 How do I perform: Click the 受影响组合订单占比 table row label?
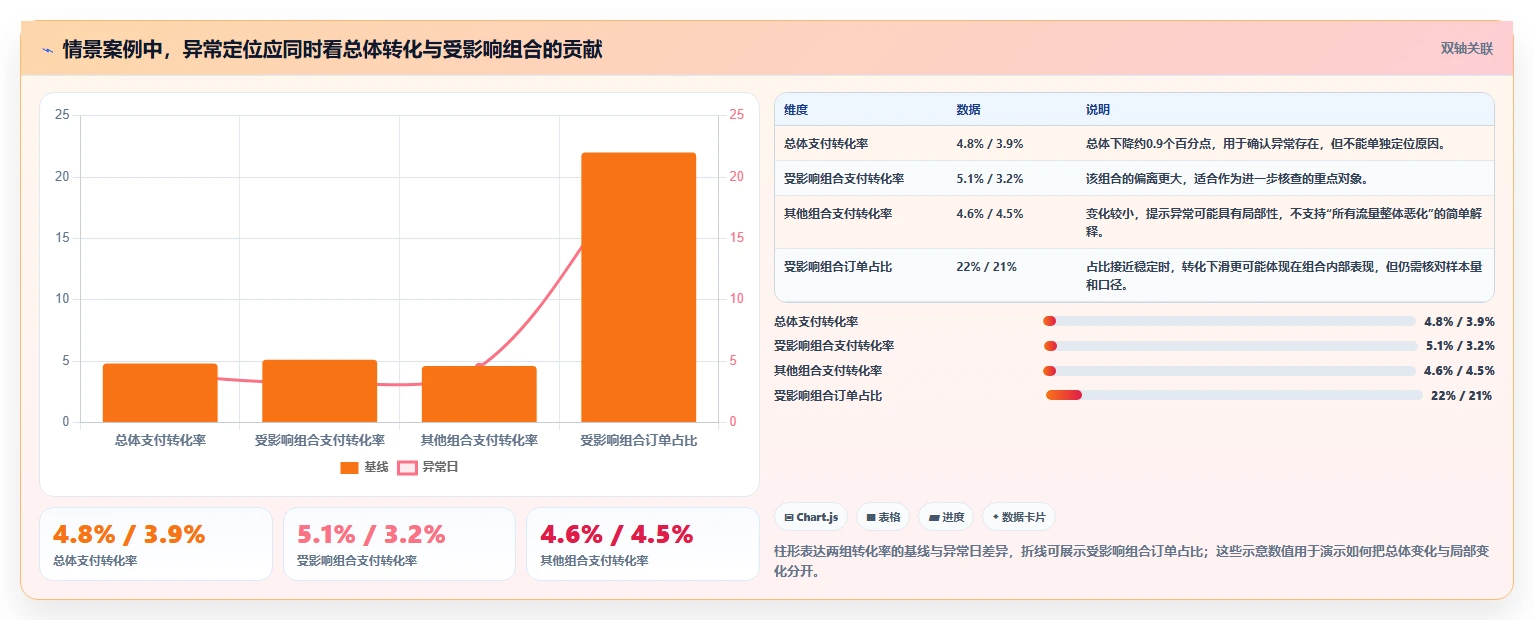[838, 267]
